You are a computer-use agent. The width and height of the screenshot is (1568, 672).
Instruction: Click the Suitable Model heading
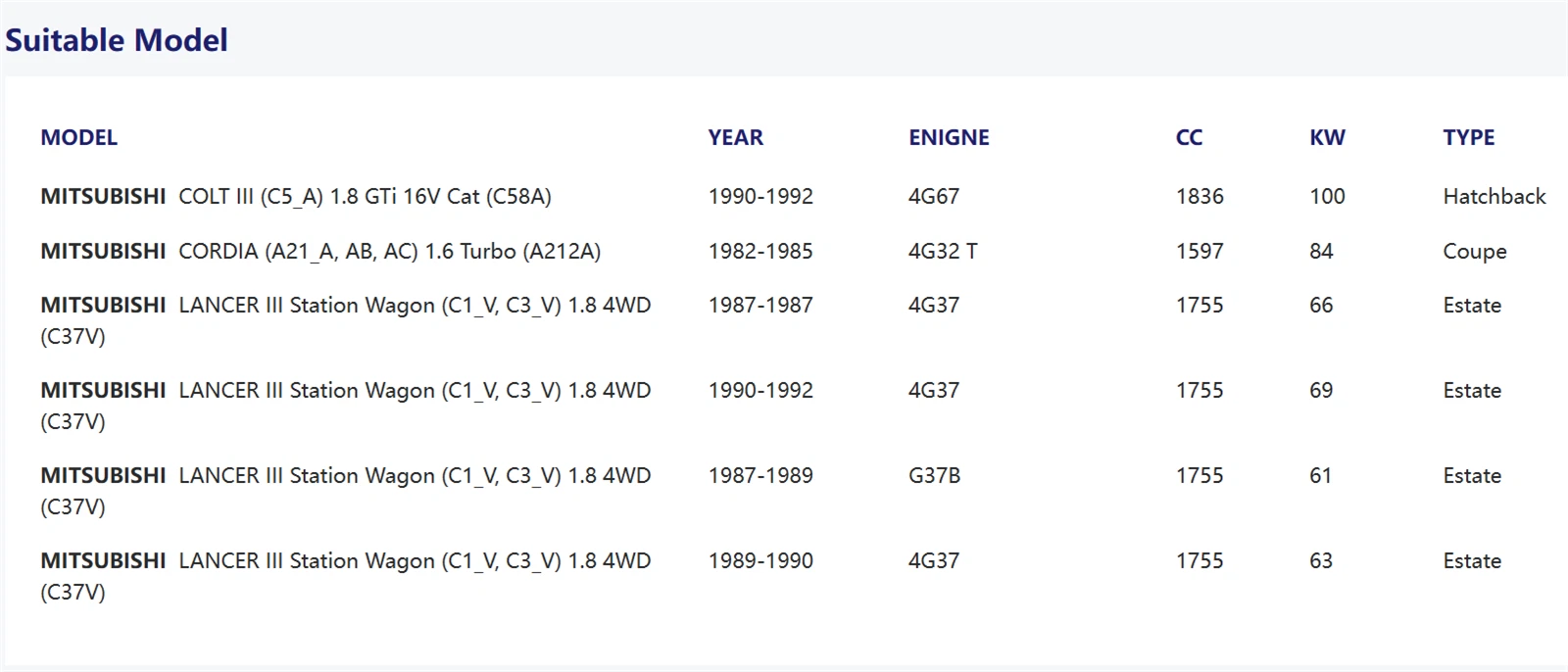(117, 40)
